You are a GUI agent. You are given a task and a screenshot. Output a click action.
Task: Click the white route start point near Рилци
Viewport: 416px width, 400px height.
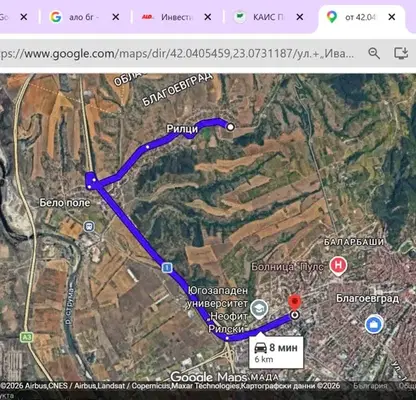click(230, 127)
